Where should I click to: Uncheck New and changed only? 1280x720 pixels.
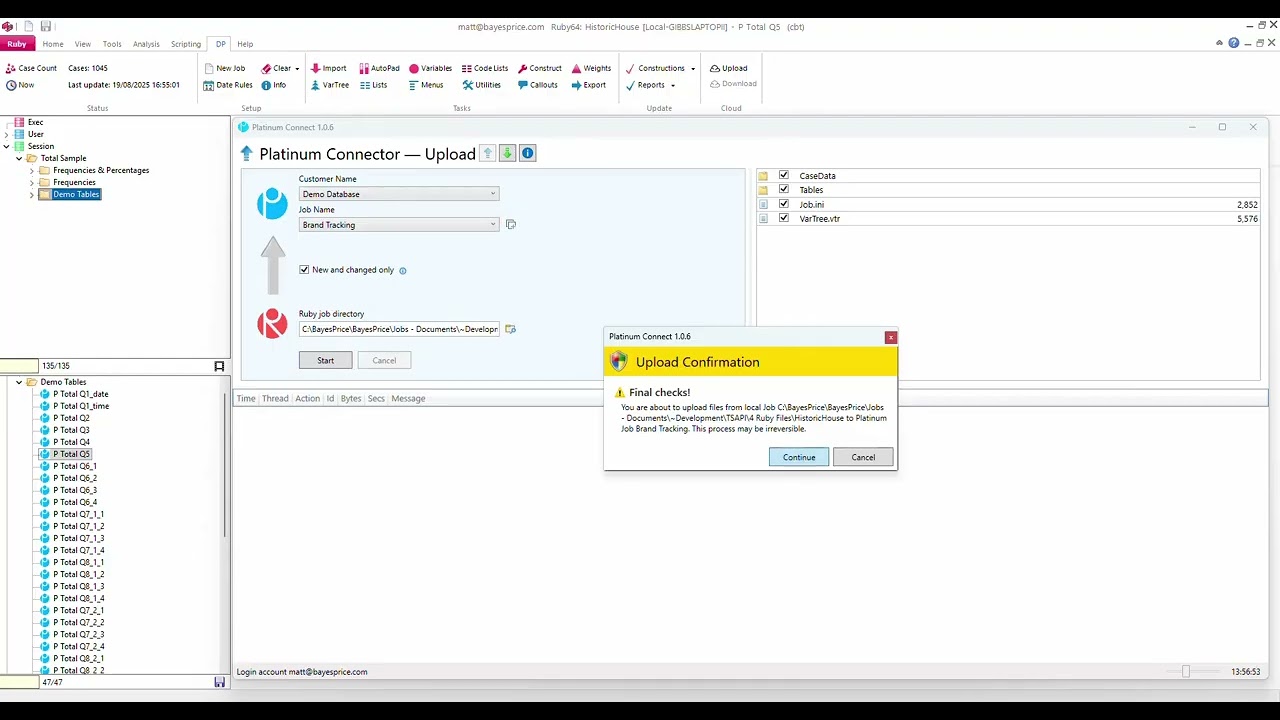[304, 270]
